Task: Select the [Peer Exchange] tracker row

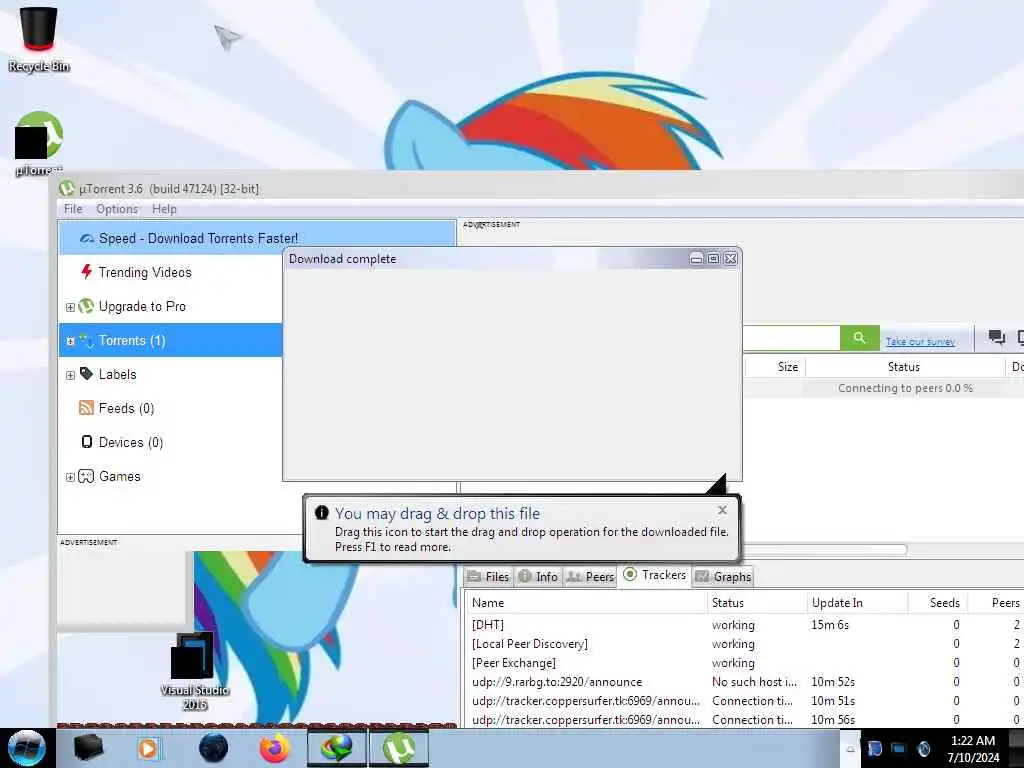Action: (743, 662)
